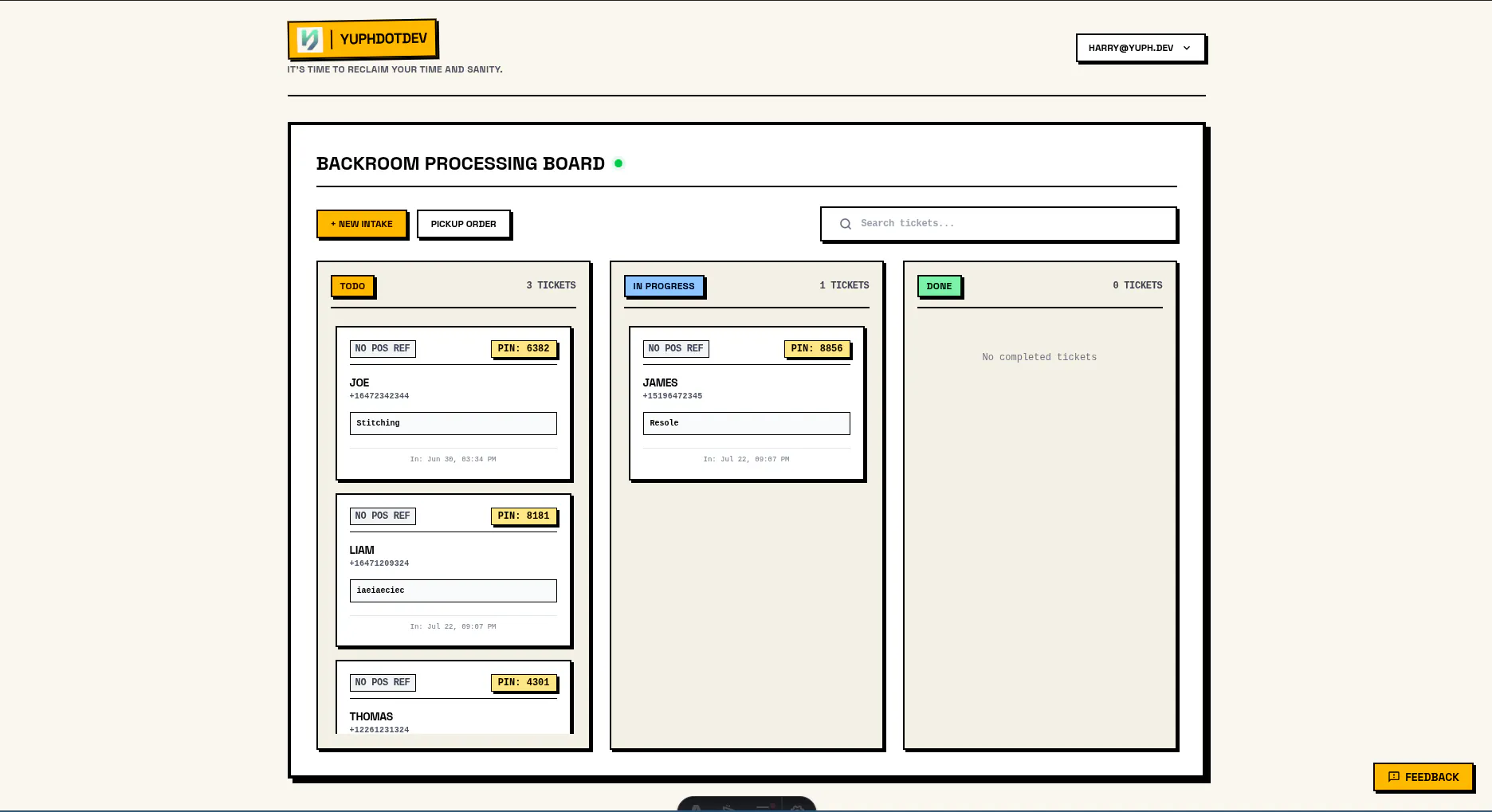Click the "3 TICKETS" count
This screenshot has width=1492, height=812.
(551, 285)
